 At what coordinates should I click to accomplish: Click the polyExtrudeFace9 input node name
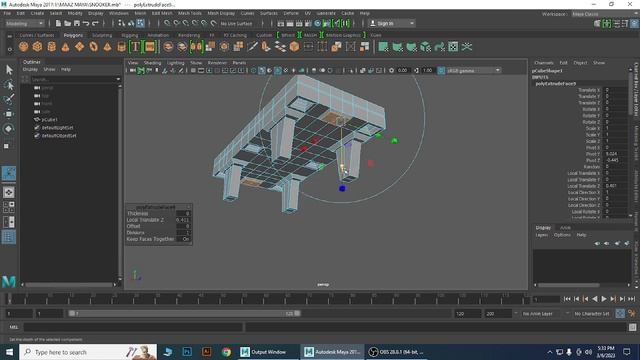click(x=556, y=84)
